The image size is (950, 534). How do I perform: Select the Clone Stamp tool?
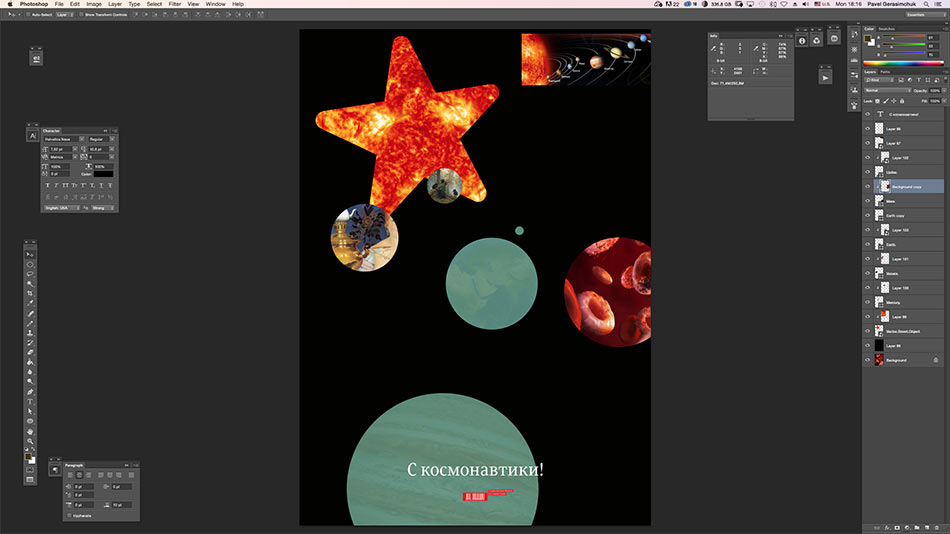(30, 333)
